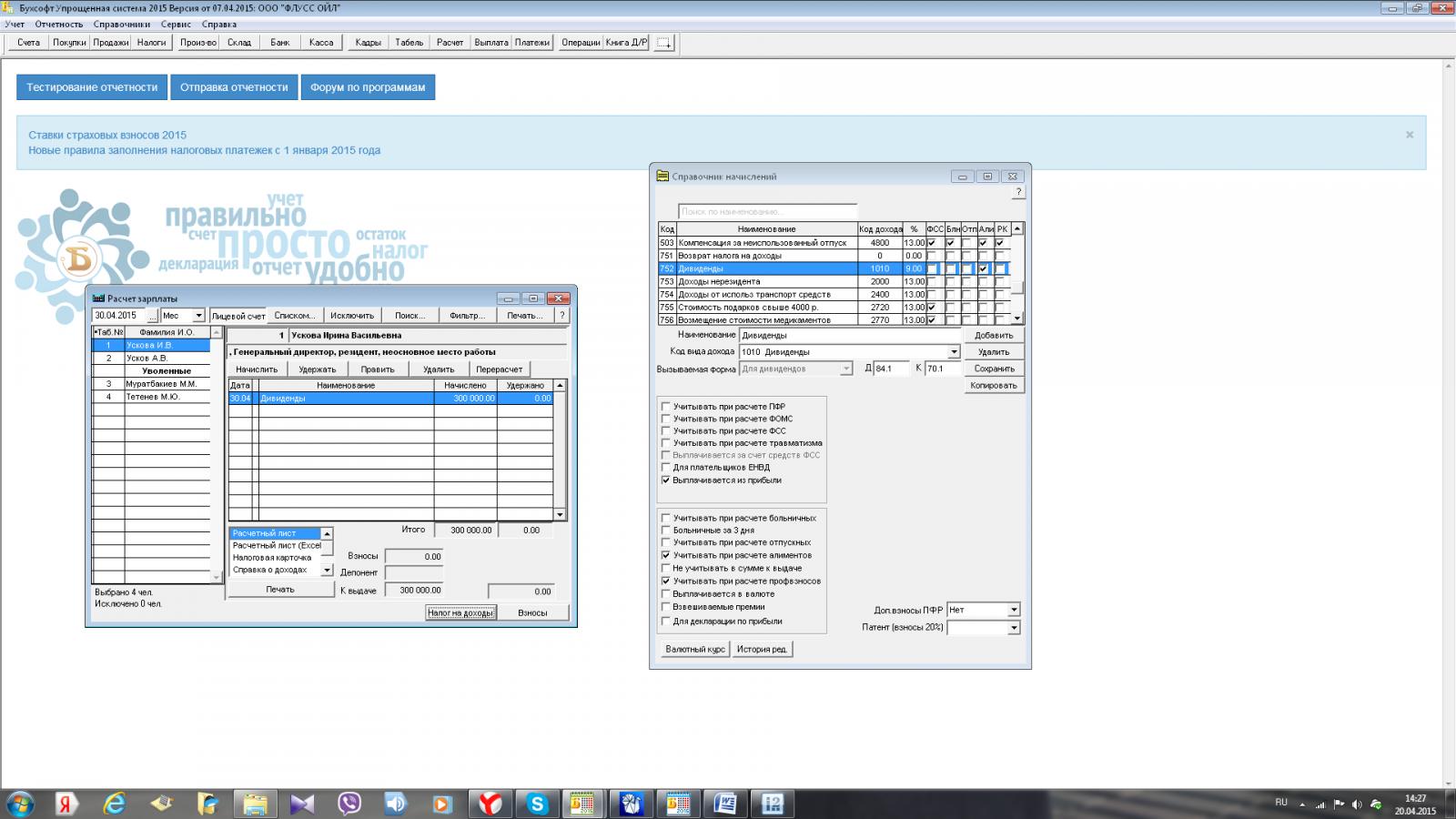Enable 'Учитывать при расчете ПФР' checkbox
Viewport: 1456px width, 819px height.
pyautogui.click(x=666, y=407)
